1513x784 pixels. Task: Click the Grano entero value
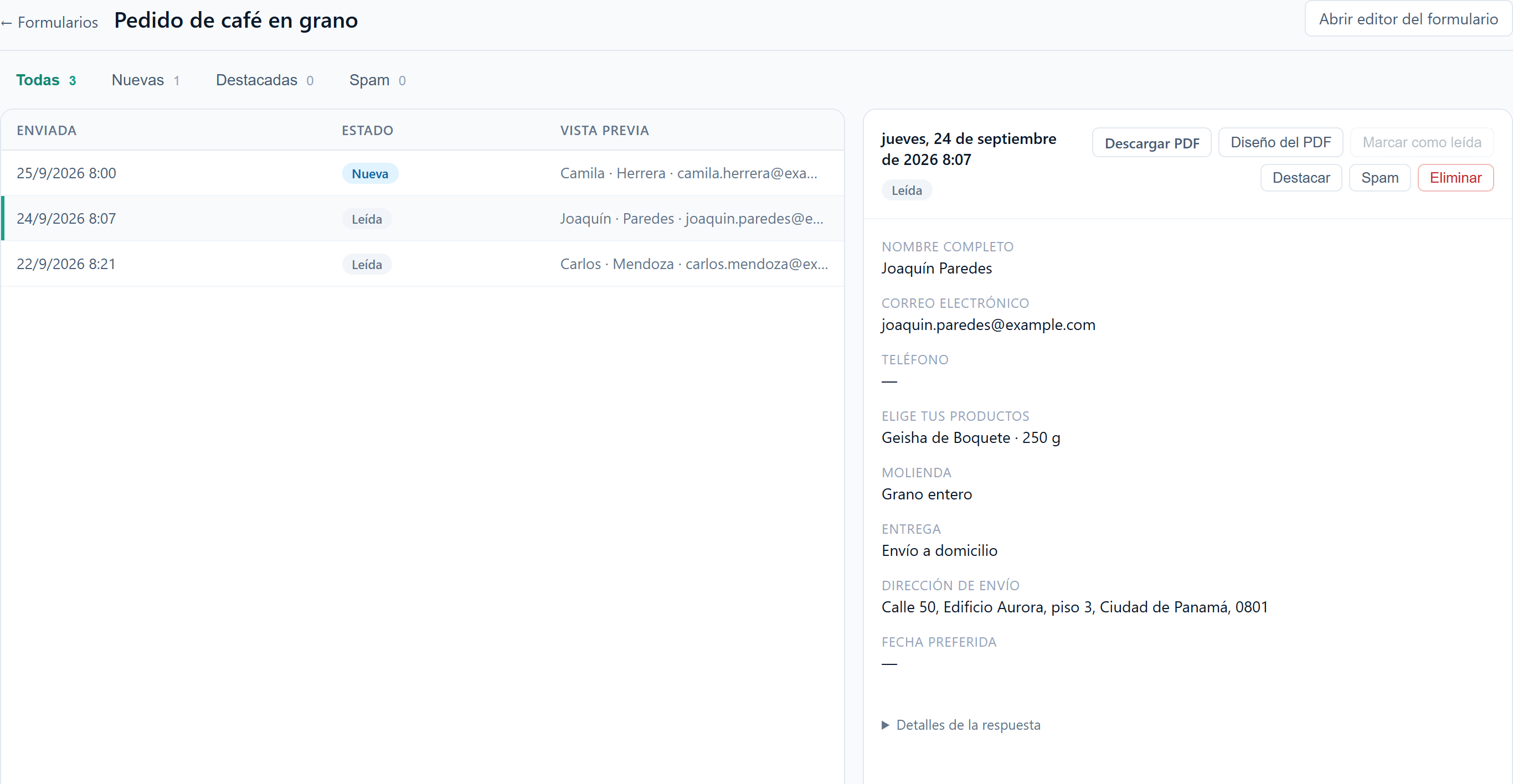(x=927, y=494)
